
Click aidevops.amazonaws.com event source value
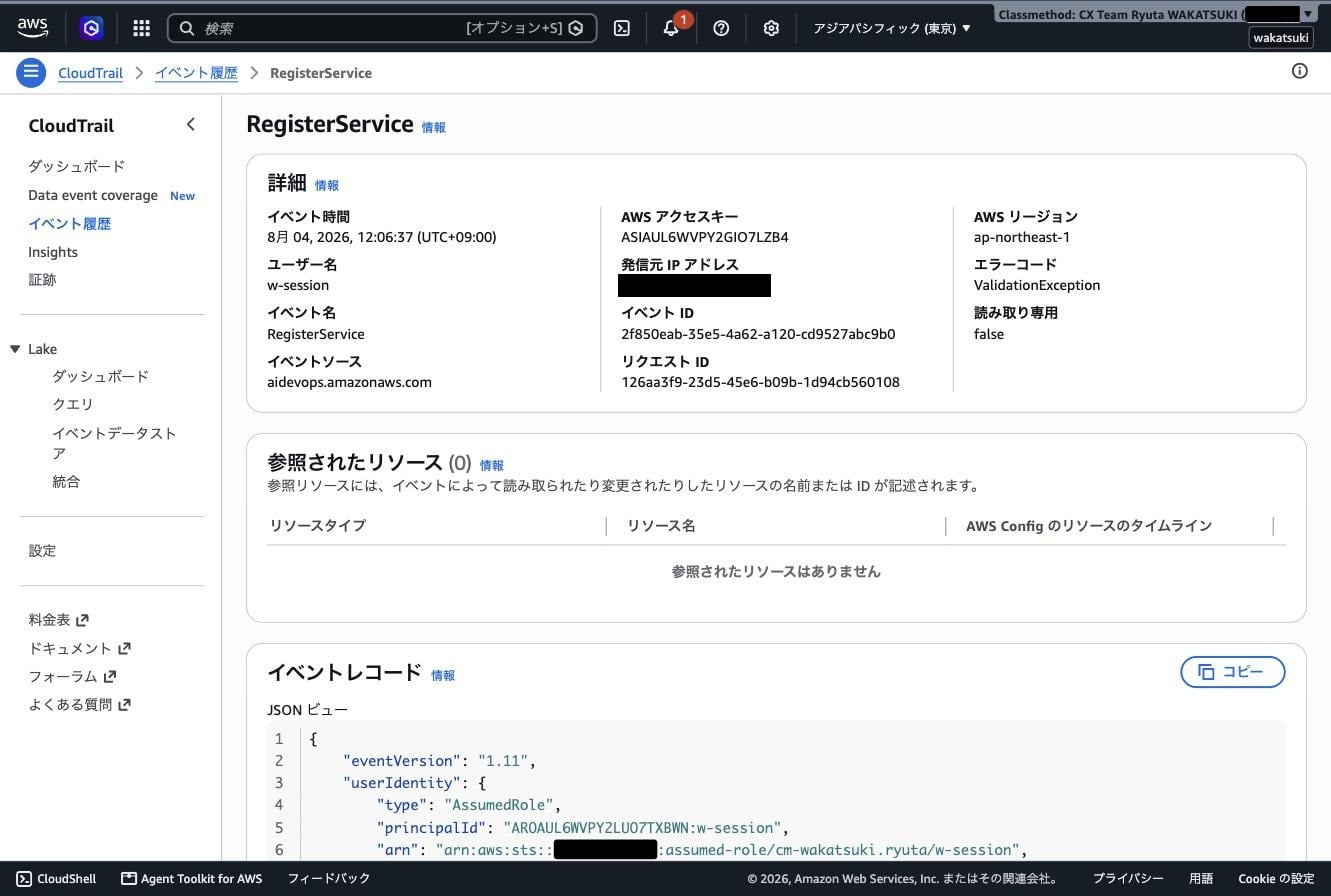(349, 382)
